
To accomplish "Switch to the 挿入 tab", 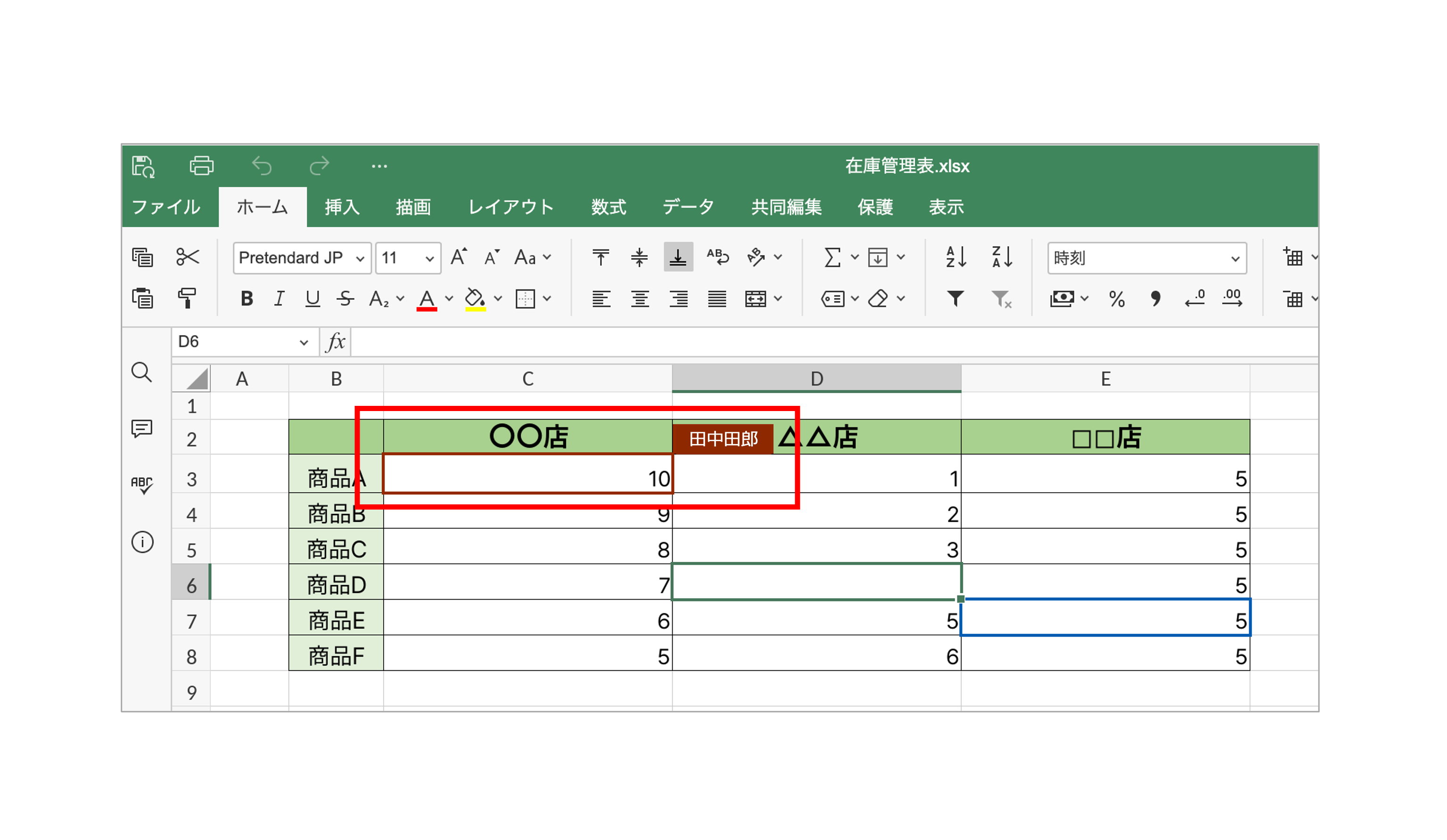I will 342,206.
